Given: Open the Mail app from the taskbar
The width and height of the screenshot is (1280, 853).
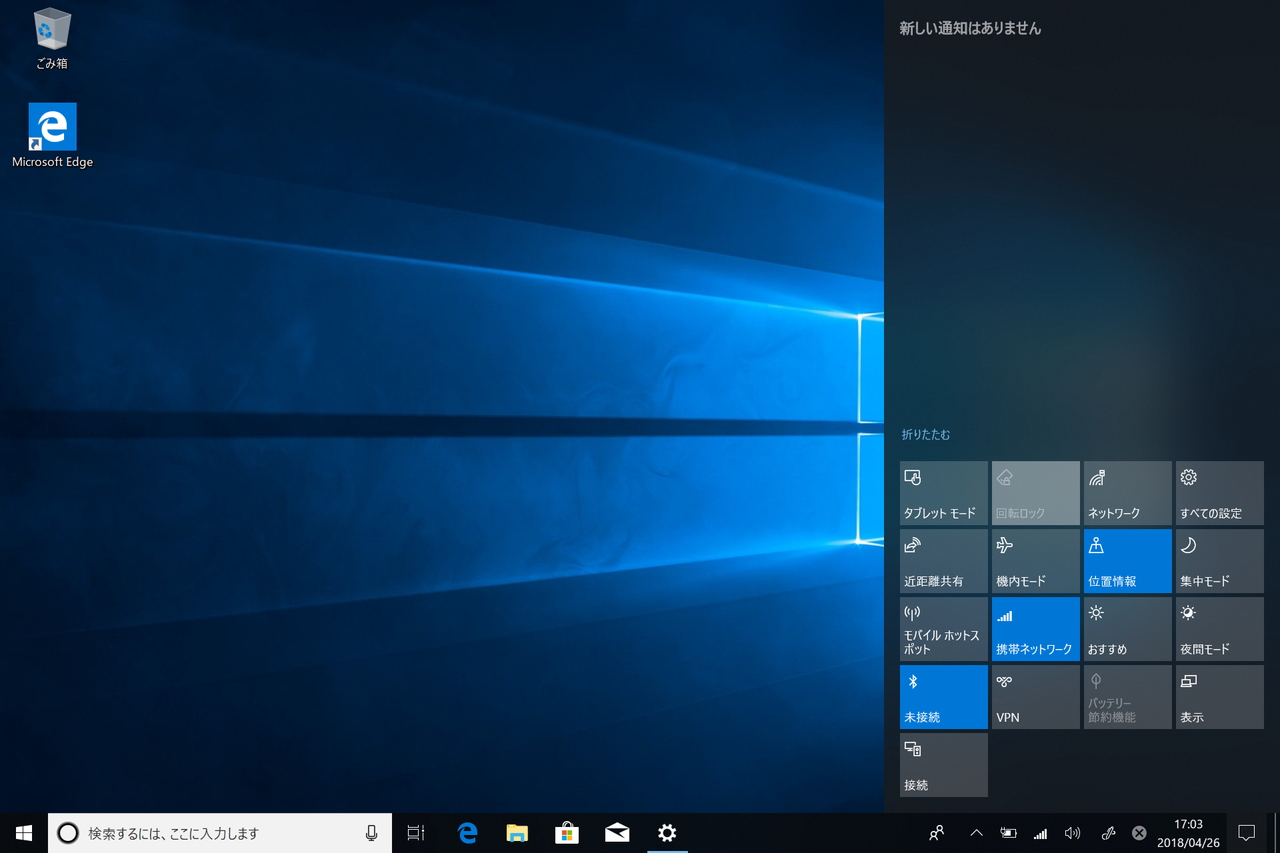Looking at the screenshot, I should 617,832.
